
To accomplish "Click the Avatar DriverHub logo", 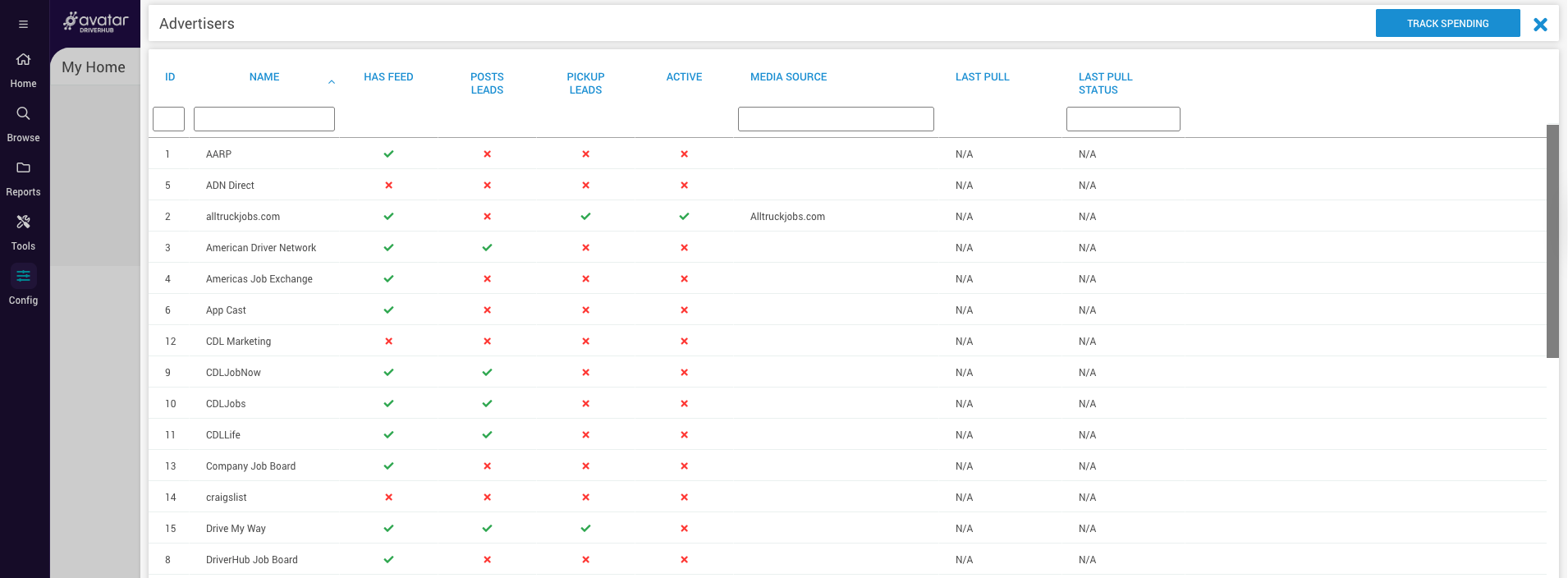I will [x=96, y=22].
